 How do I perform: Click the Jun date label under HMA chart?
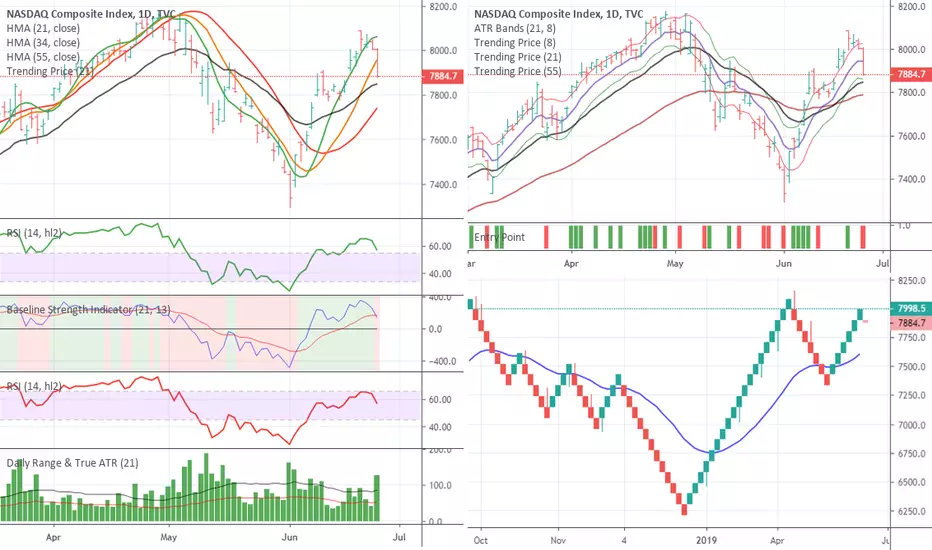(289, 538)
